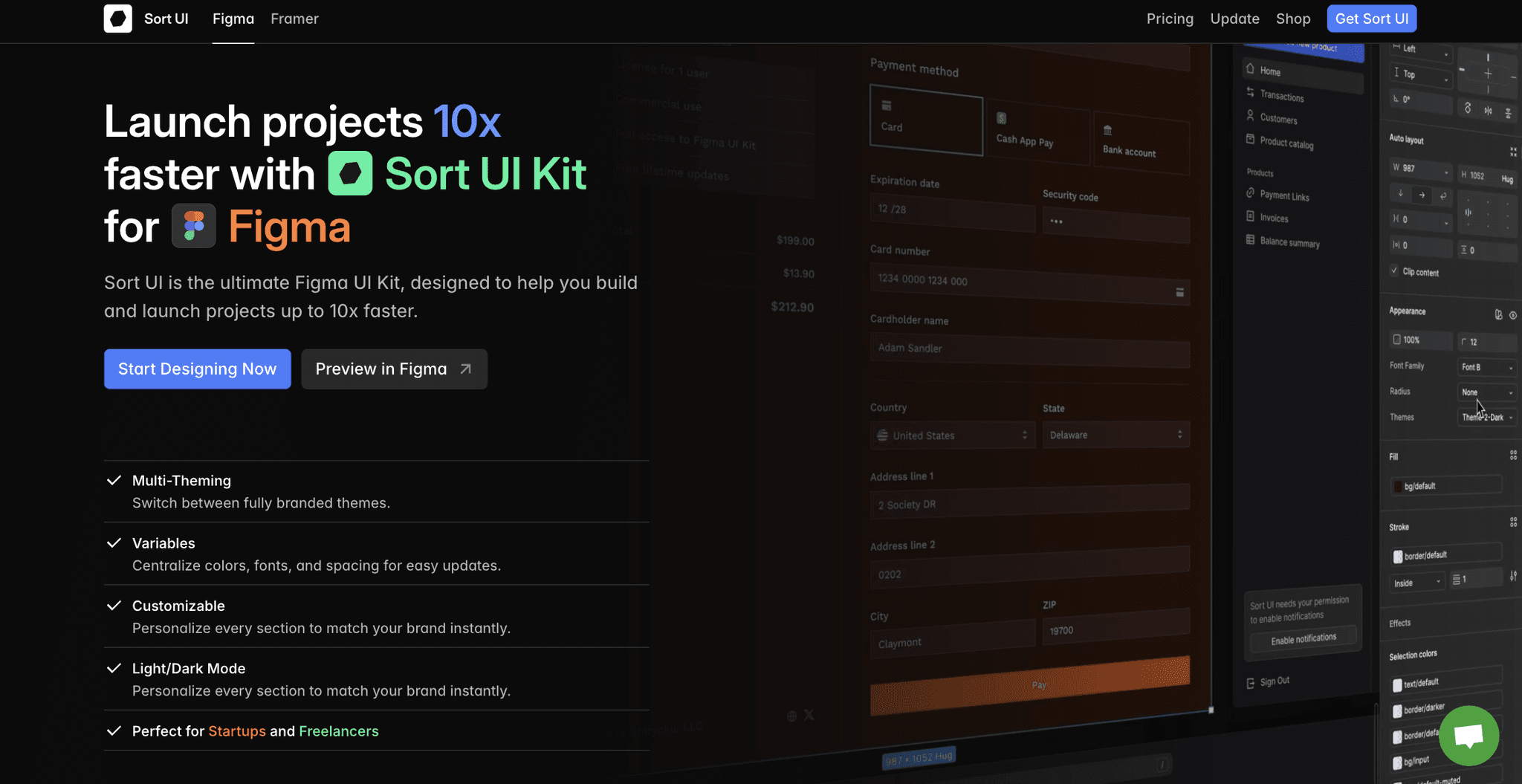
Task: Click the Invoices icon in the sidebar
Action: pyautogui.click(x=1251, y=218)
